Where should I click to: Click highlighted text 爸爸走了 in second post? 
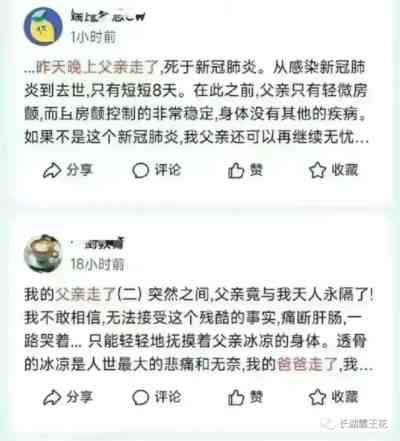click(x=307, y=364)
